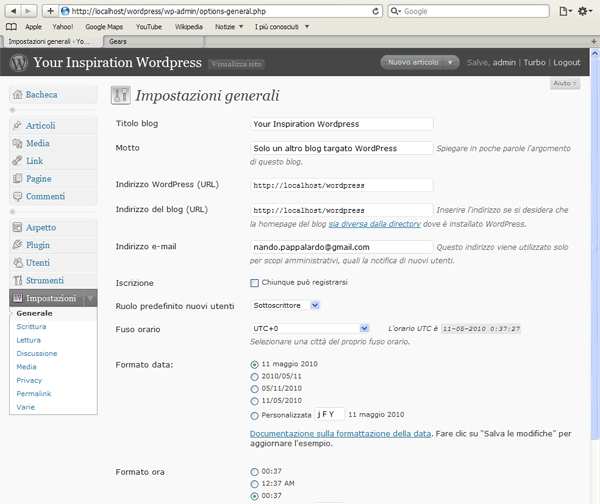The width and height of the screenshot is (600, 504).
Task: Select date format 11/05/2010
Action: point(254,401)
